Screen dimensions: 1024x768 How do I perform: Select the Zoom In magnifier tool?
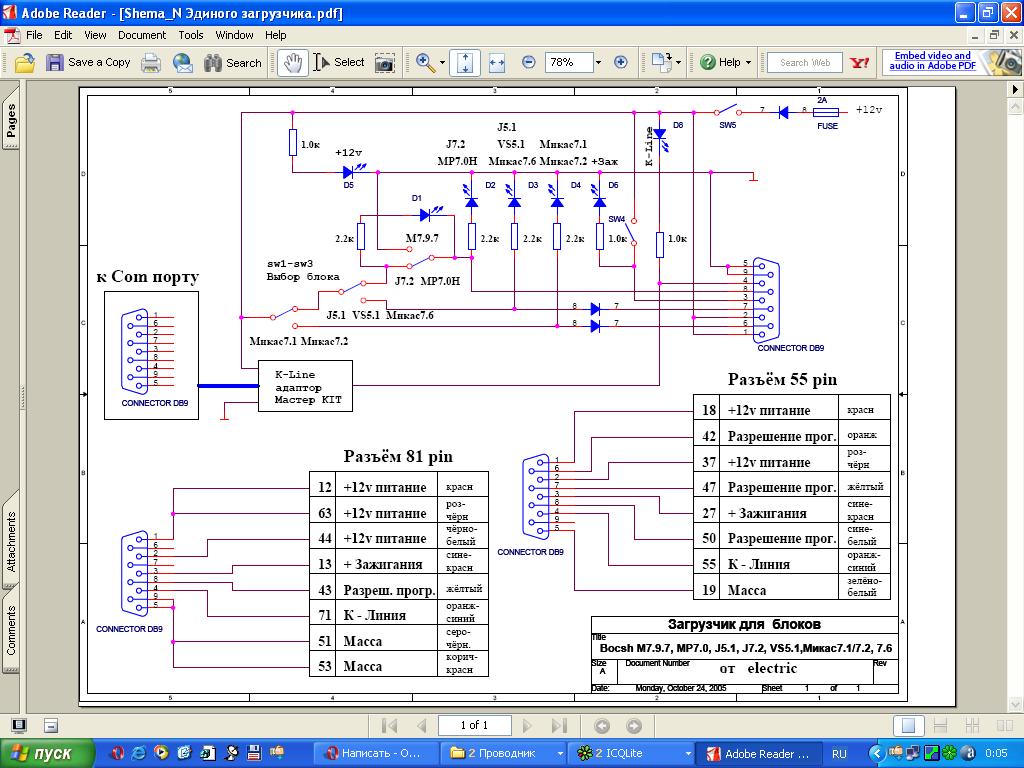[x=425, y=63]
